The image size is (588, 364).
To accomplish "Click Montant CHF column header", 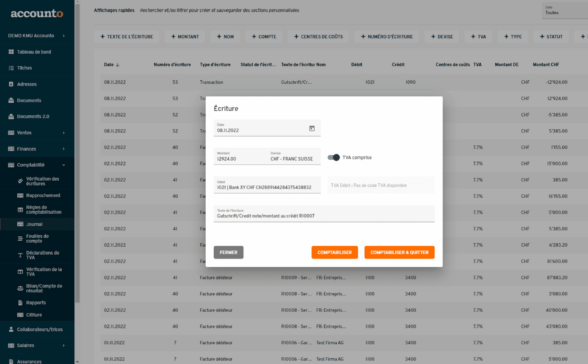I will click(546, 65).
